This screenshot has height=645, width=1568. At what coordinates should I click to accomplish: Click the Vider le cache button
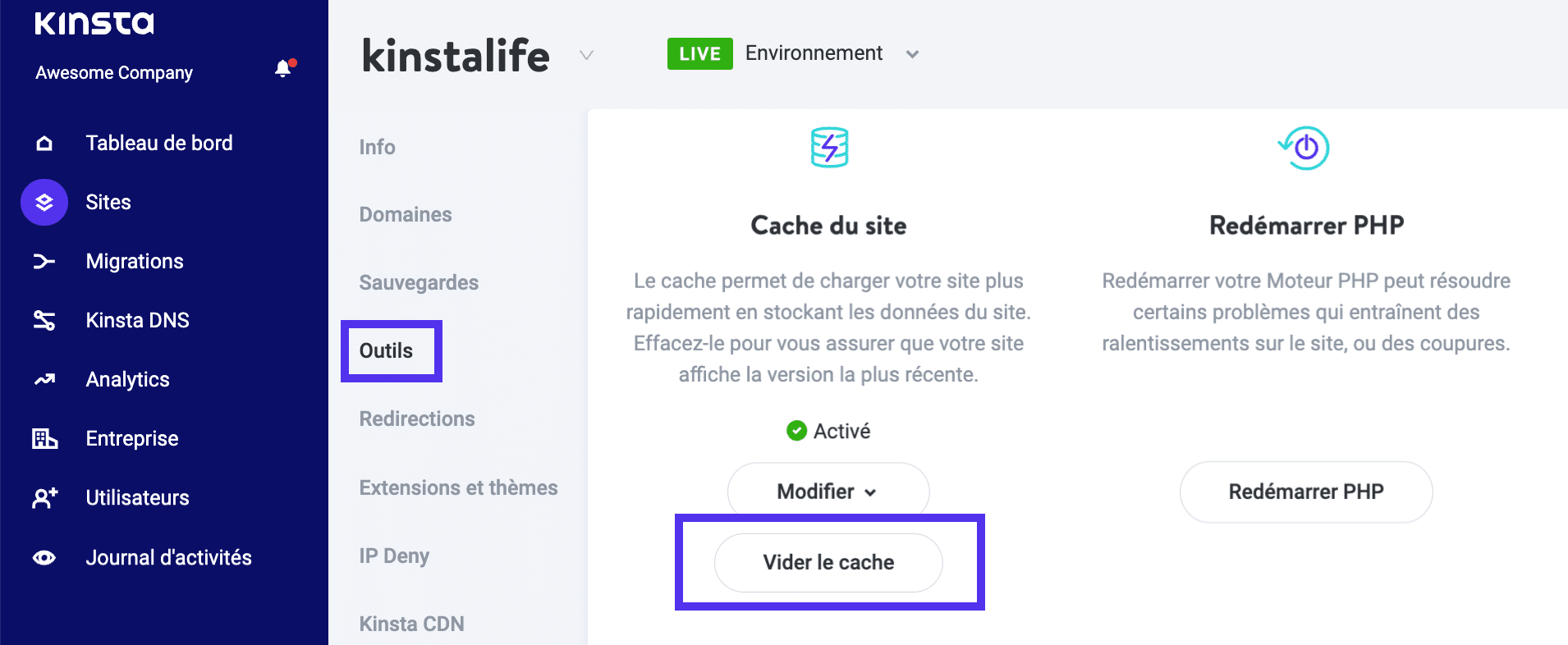(828, 562)
